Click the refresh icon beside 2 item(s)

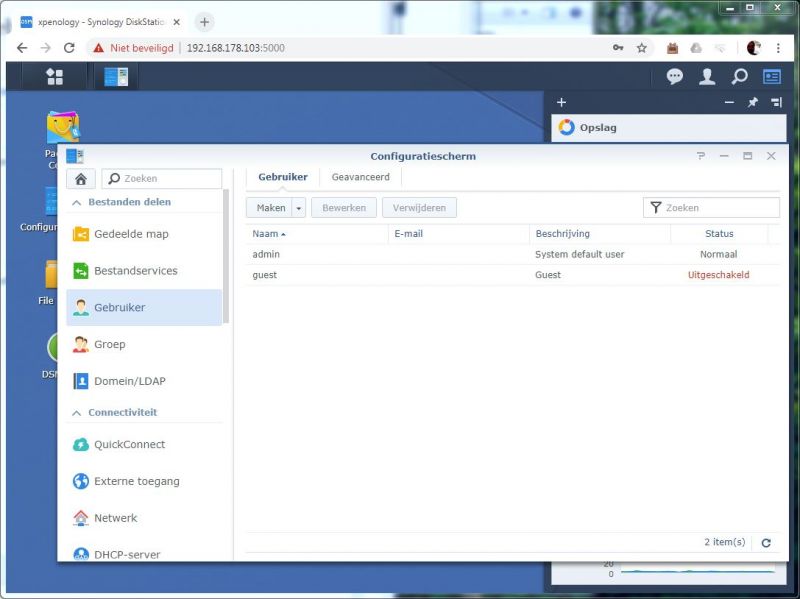tap(766, 543)
